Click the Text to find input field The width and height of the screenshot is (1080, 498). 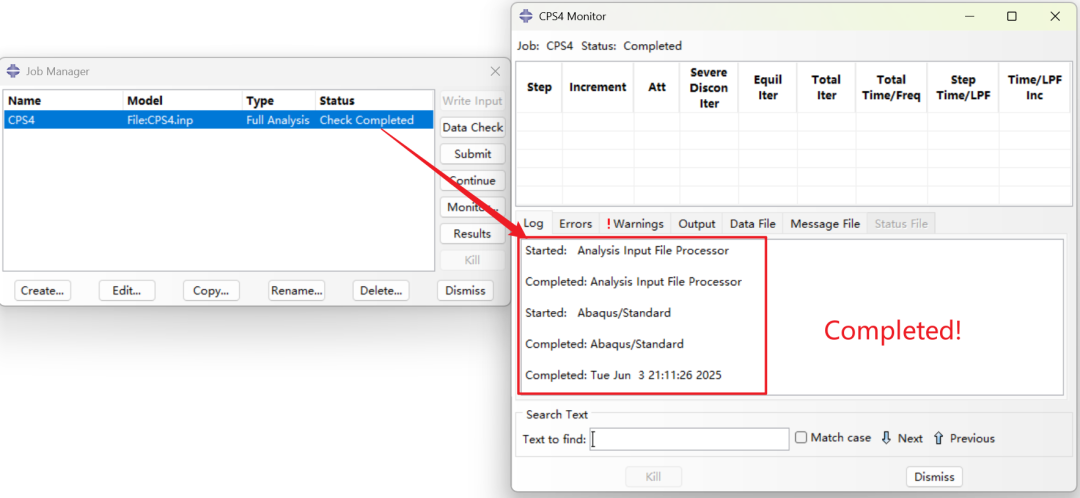(689, 439)
